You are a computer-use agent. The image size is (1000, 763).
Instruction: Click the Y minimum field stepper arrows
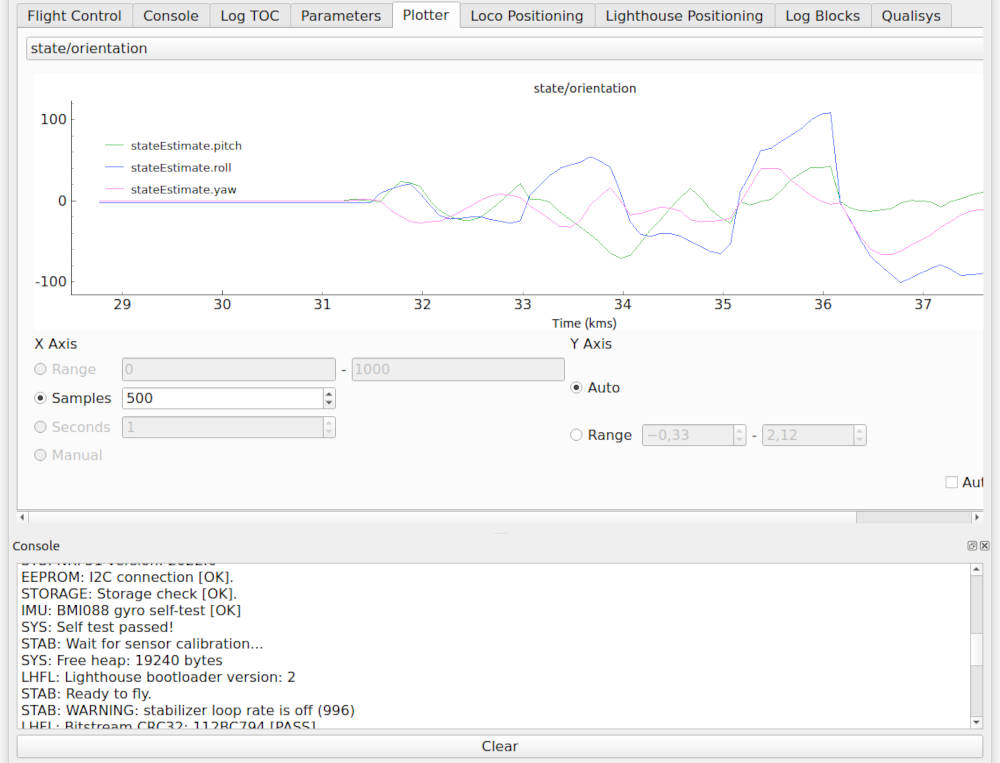click(740, 435)
